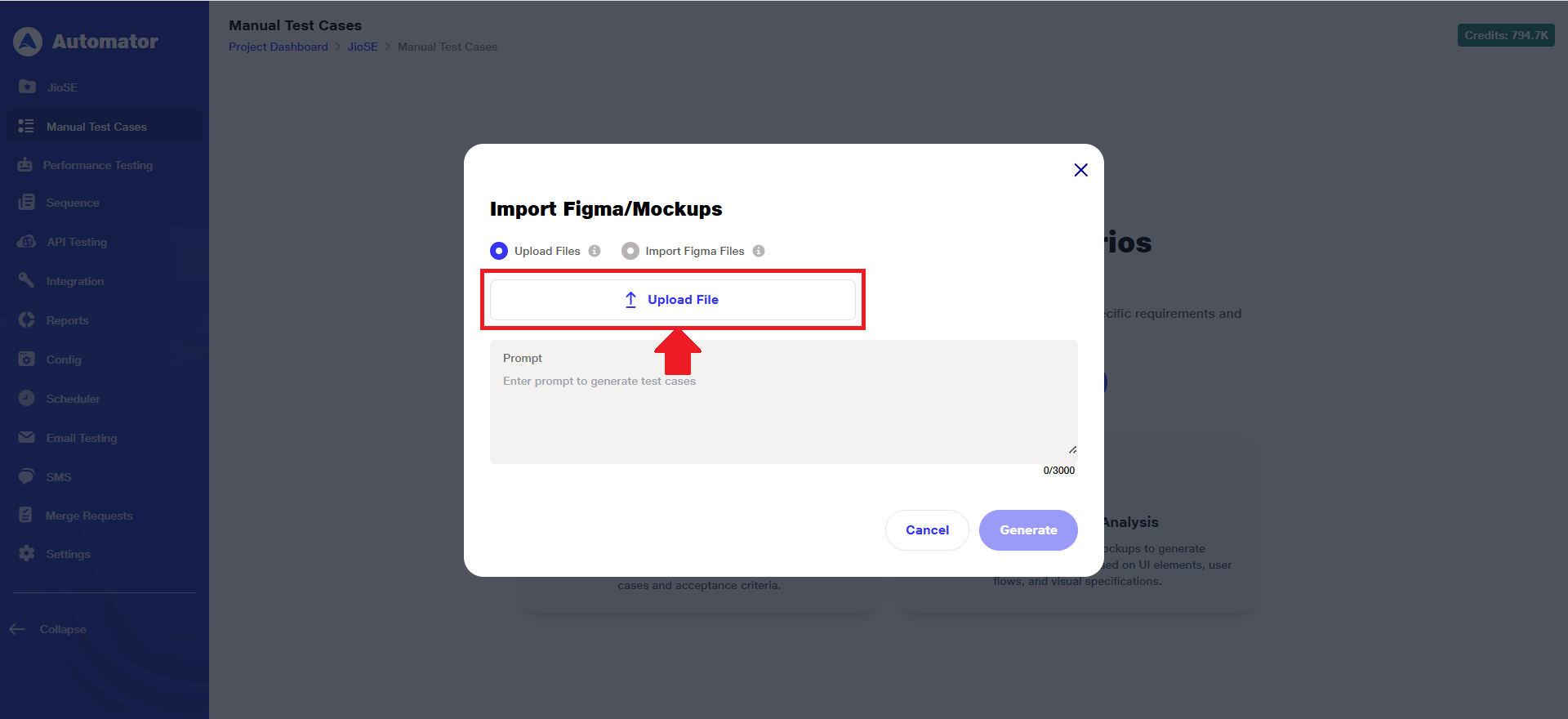
Task: Click the Upload File button
Action: 672,300
